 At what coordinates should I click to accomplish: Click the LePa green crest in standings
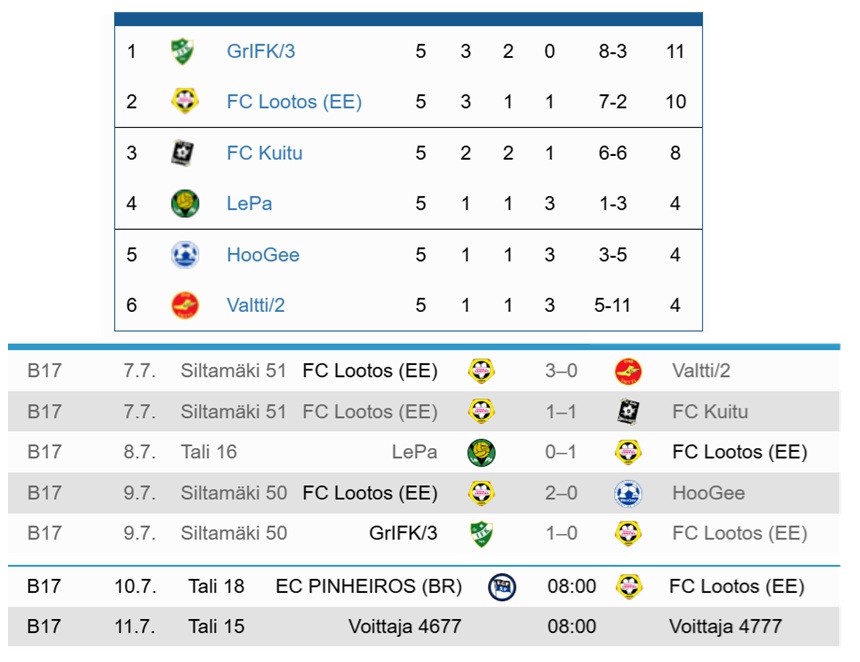click(185, 203)
